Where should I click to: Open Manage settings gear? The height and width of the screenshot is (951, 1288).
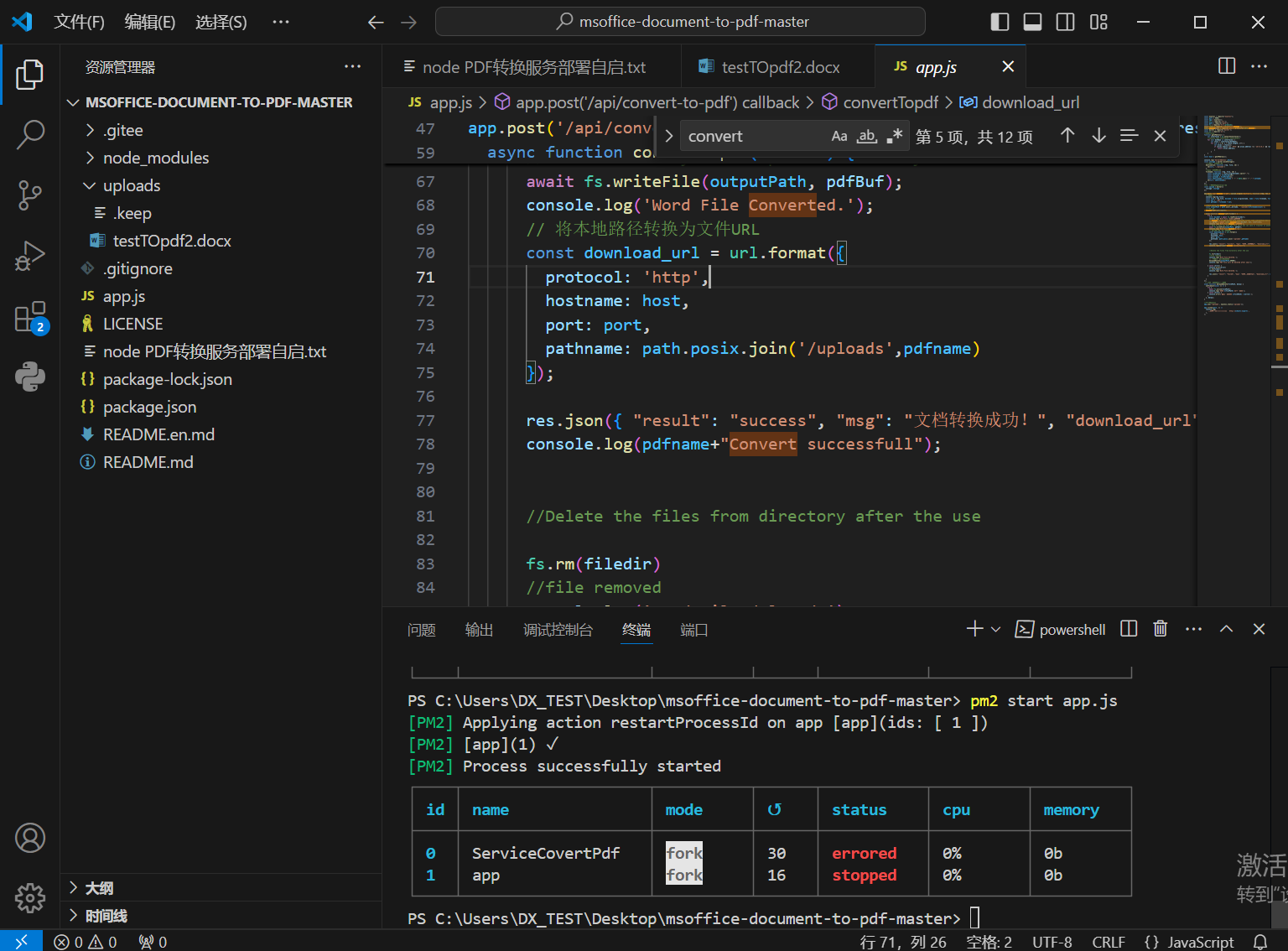click(30, 898)
